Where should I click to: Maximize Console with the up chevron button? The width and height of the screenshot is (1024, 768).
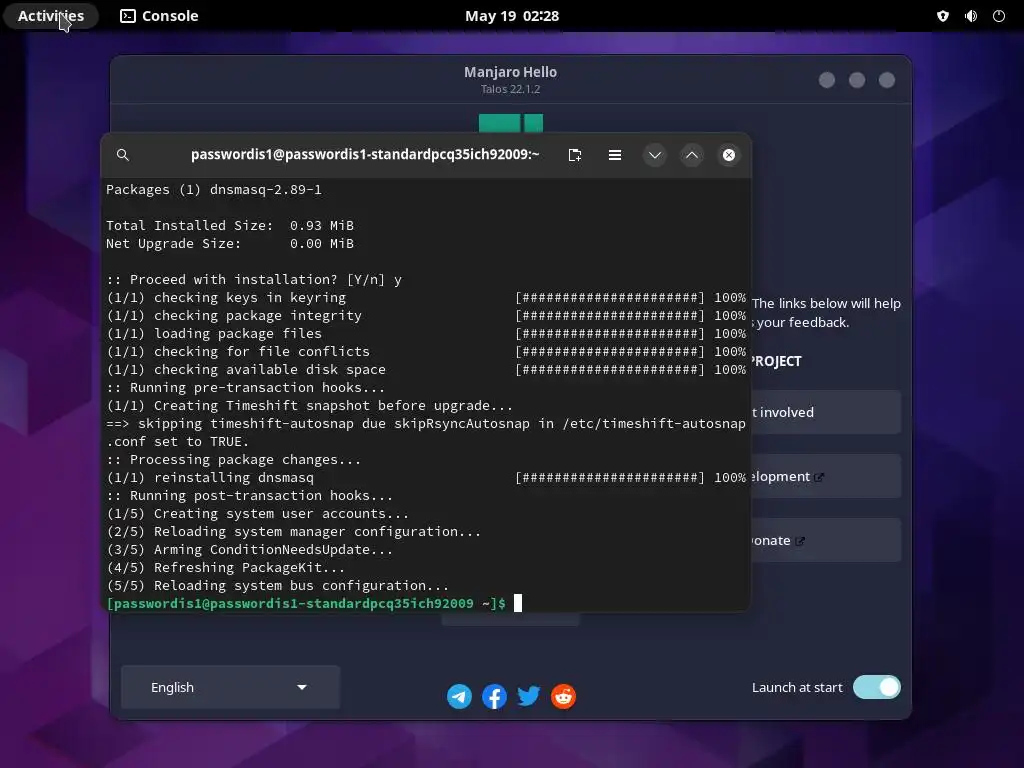tap(692, 155)
